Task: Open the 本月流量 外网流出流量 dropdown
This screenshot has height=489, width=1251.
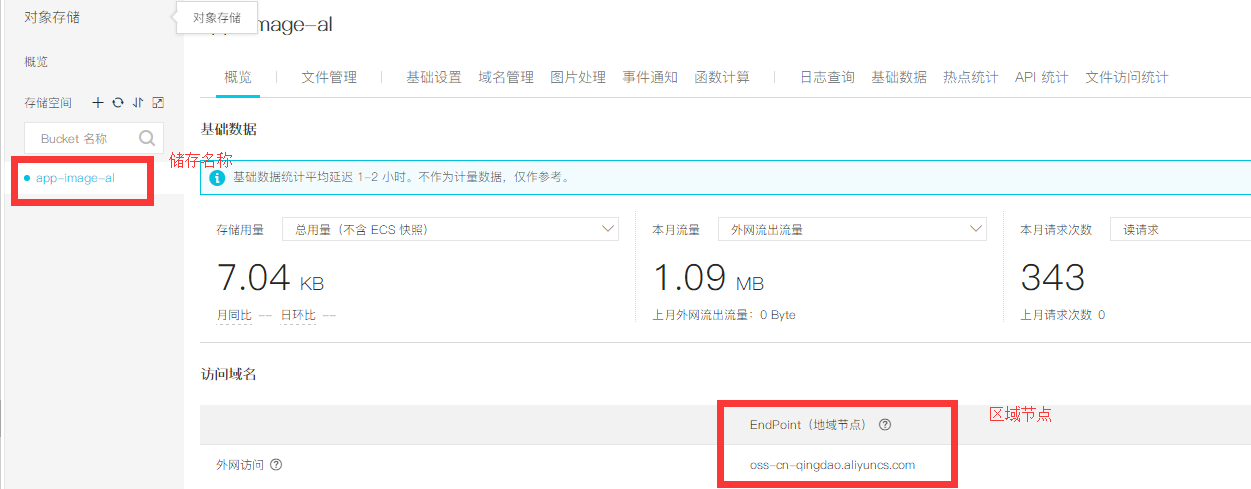Action: (853, 229)
